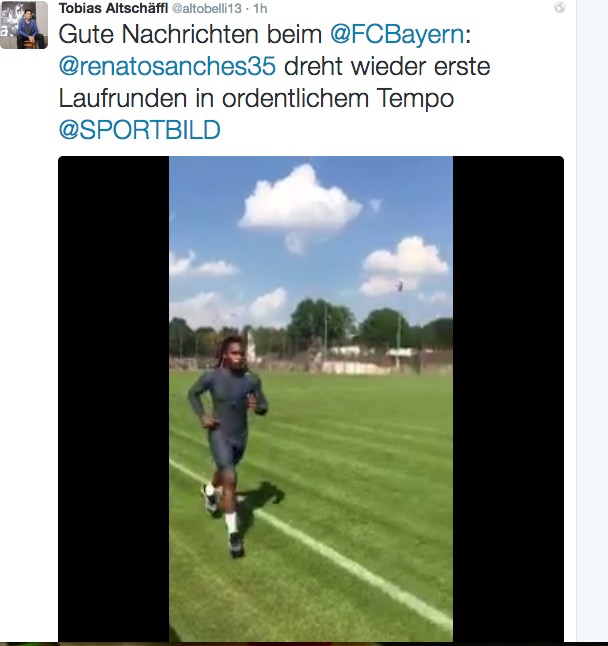This screenshot has height=646, width=608.
Task: Click the right black bar of video
Action: coord(508,398)
